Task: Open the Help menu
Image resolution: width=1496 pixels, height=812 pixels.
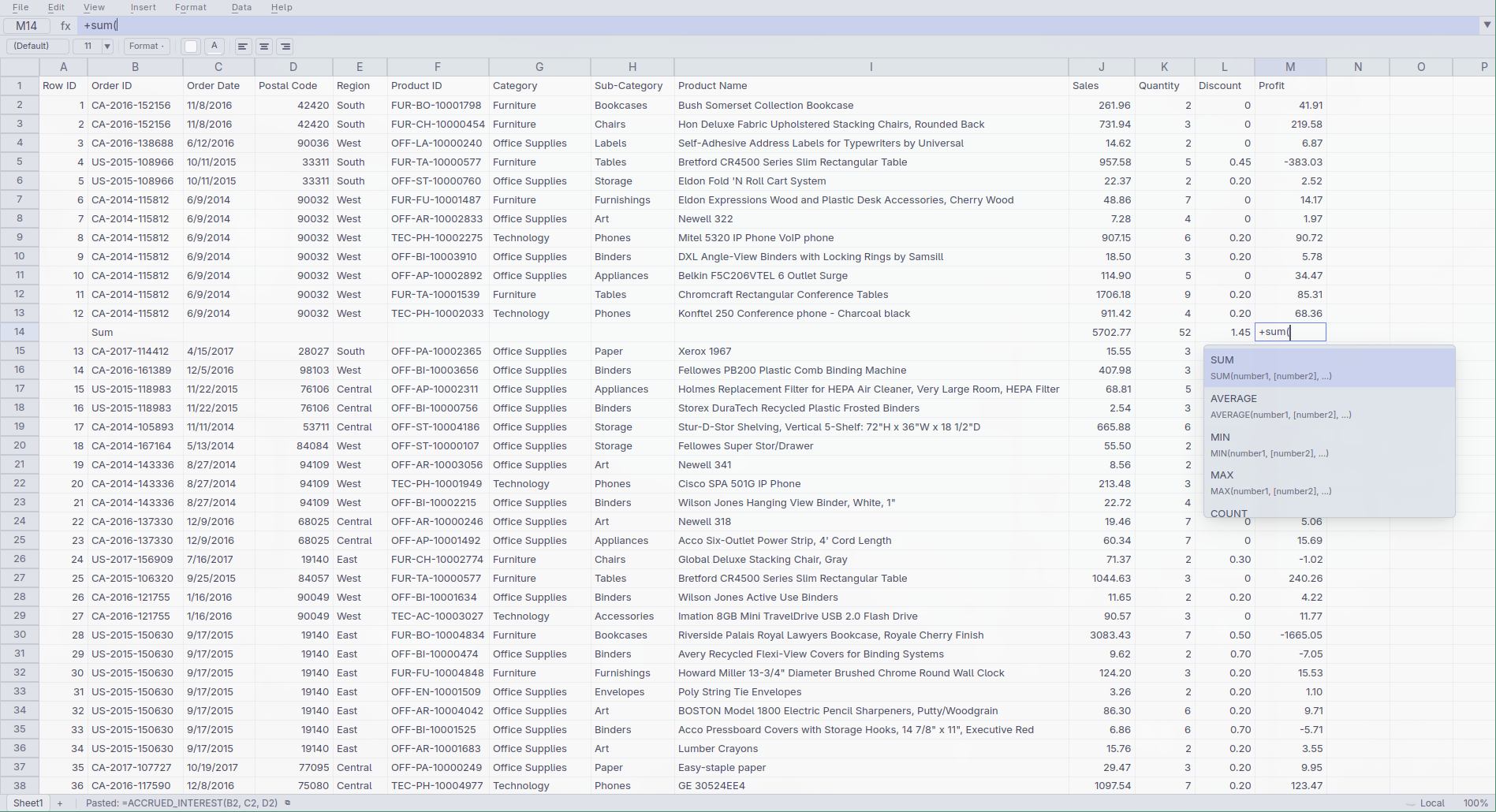Action: pyautogui.click(x=282, y=7)
